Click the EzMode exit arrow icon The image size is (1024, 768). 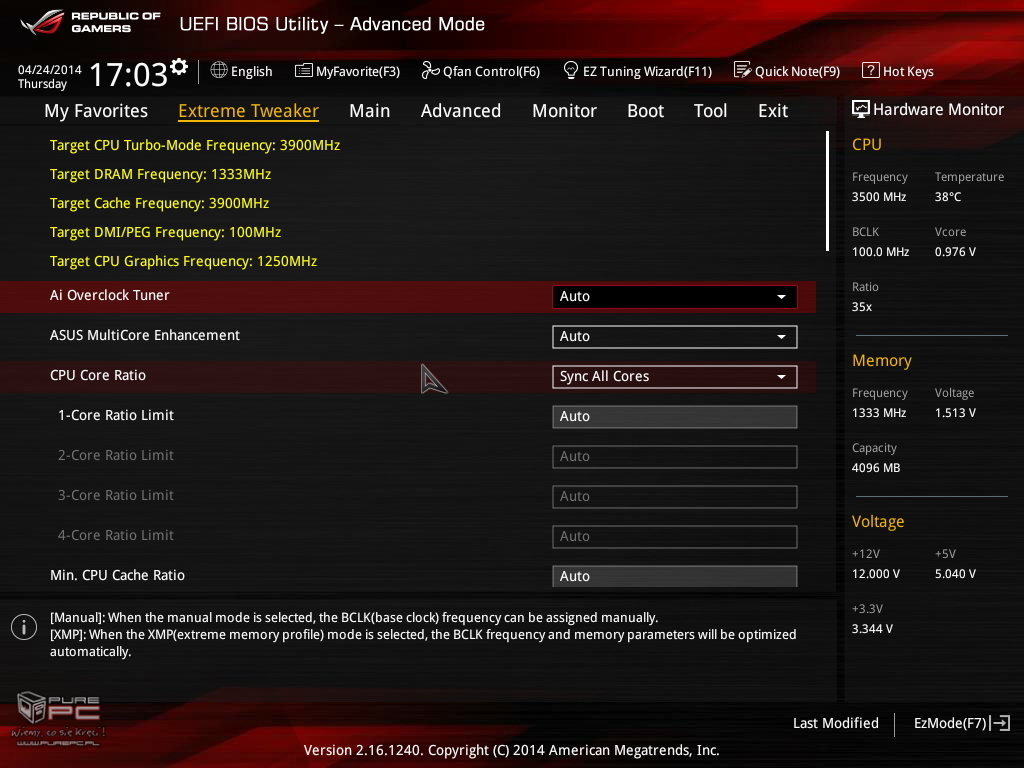(1000, 723)
